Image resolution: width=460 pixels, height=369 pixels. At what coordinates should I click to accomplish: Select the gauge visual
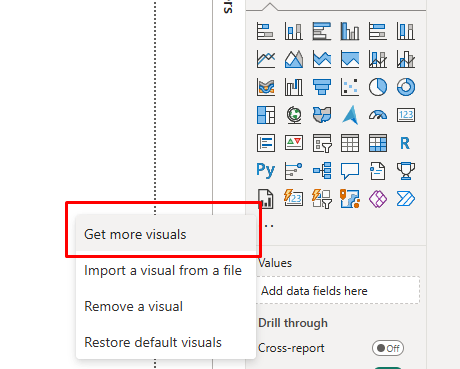(378, 115)
